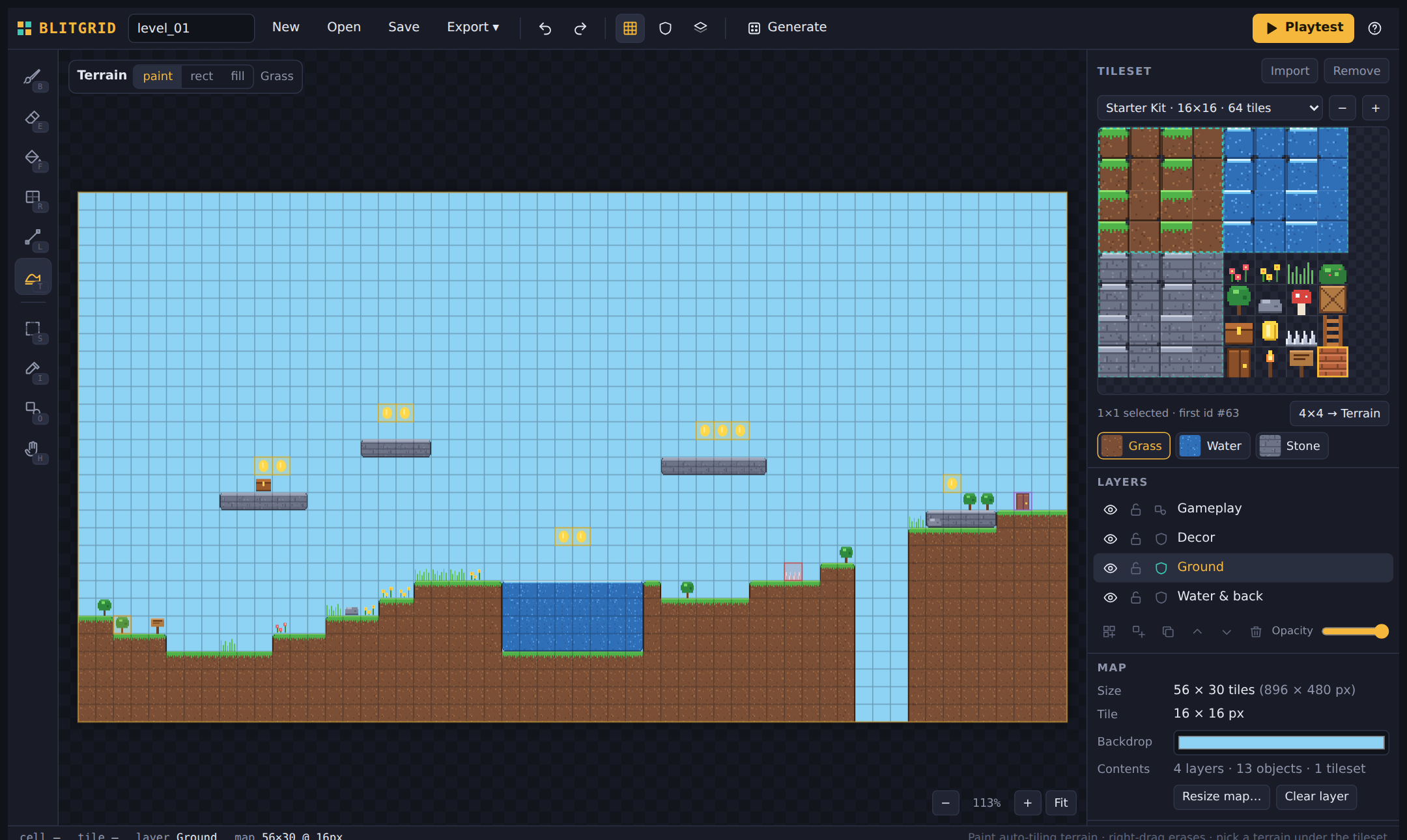
Task: Click the Water & back shield icon
Action: point(1161,597)
